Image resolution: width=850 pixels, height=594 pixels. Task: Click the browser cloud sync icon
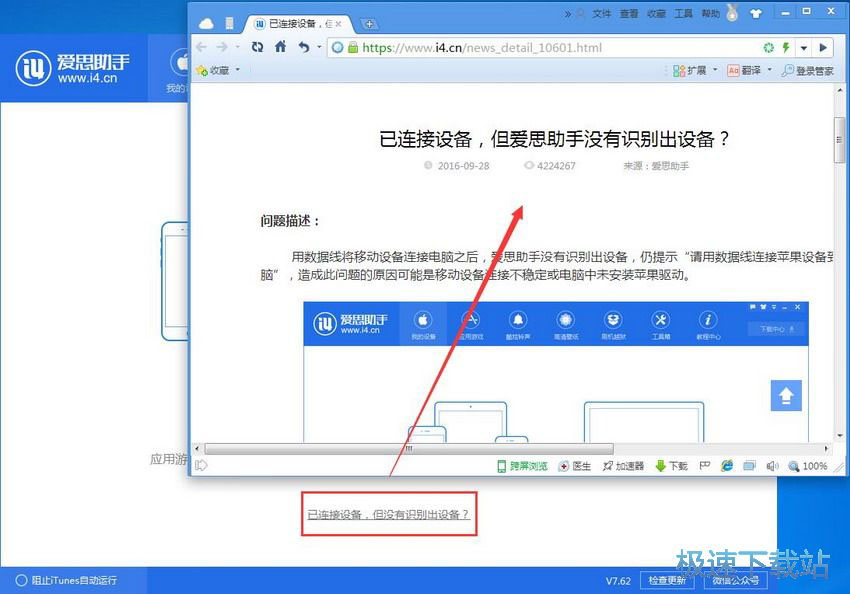click(x=206, y=23)
